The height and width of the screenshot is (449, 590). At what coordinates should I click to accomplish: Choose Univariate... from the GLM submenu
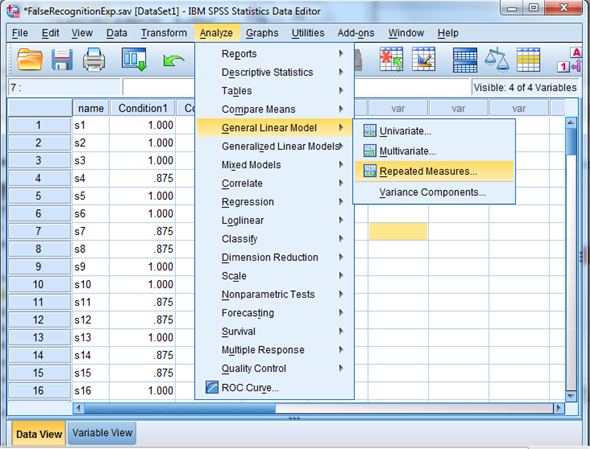[434, 131]
